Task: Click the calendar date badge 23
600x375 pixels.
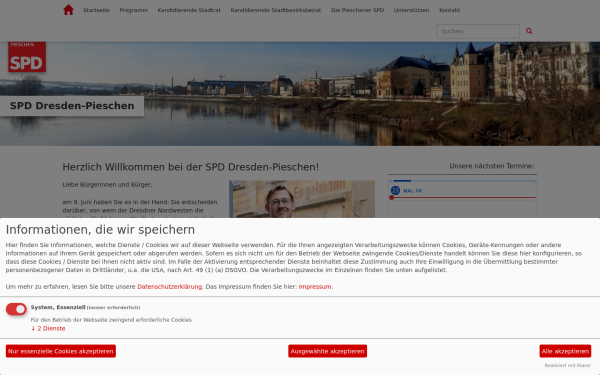Action: click(x=395, y=190)
